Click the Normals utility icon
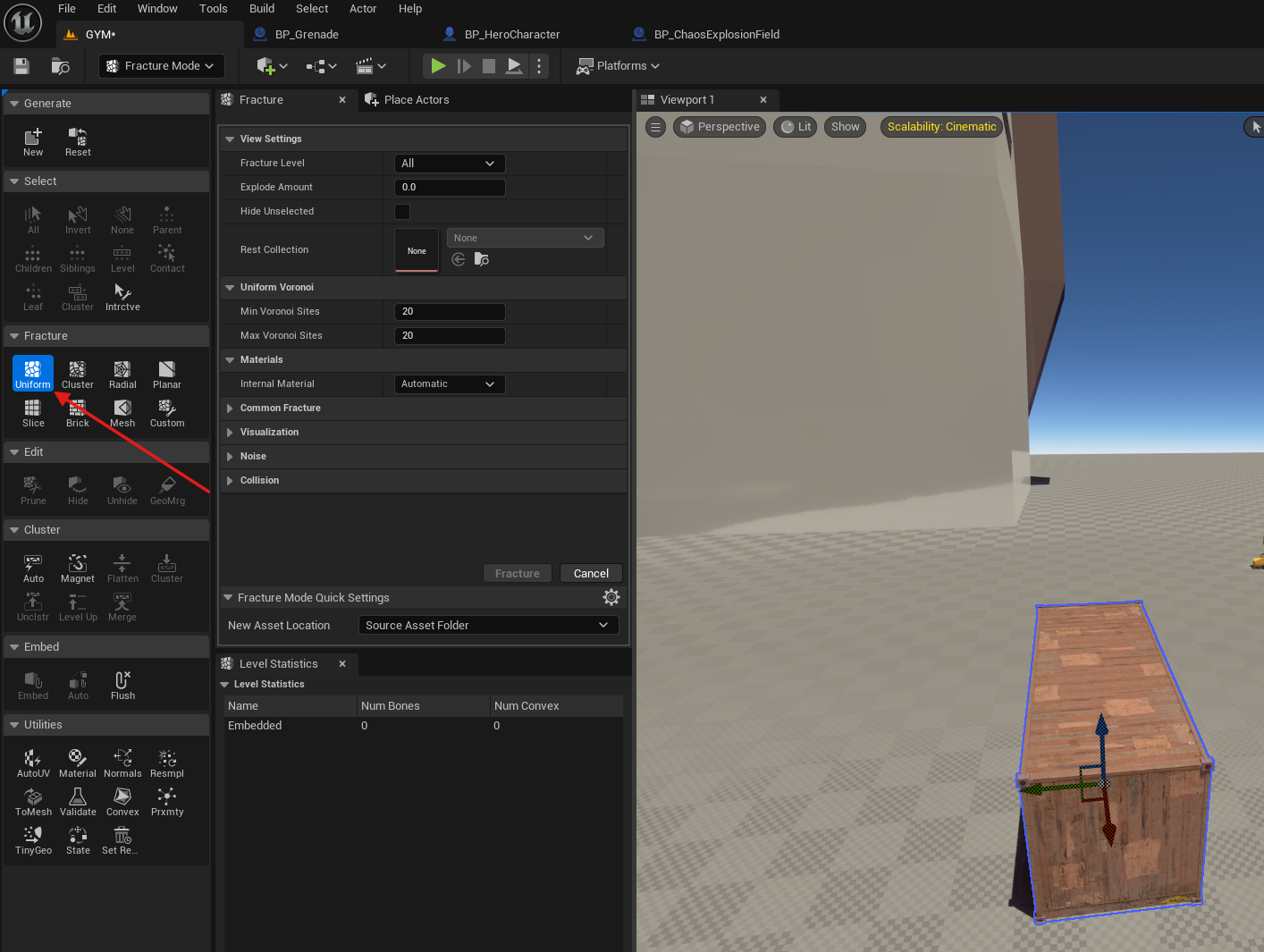 click(x=122, y=762)
